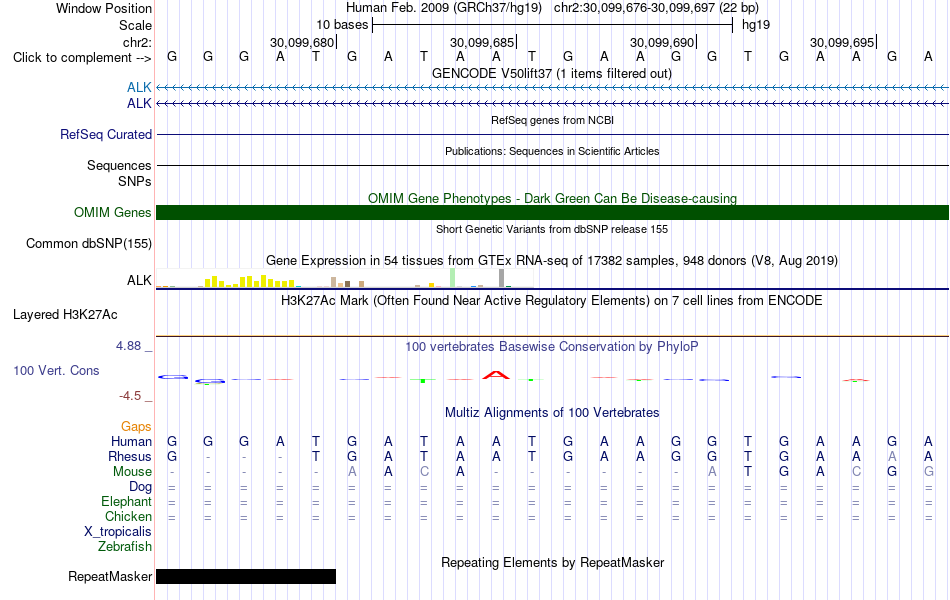Click the 30,099,680 coordinate marker

click(302, 42)
